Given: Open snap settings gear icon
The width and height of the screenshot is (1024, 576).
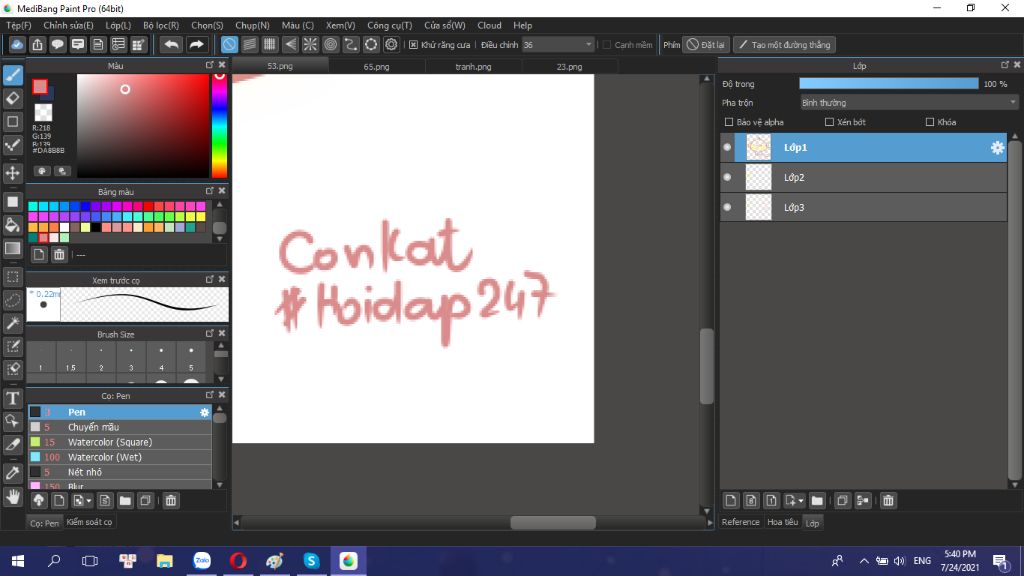Looking at the screenshot, I should 391,44.
